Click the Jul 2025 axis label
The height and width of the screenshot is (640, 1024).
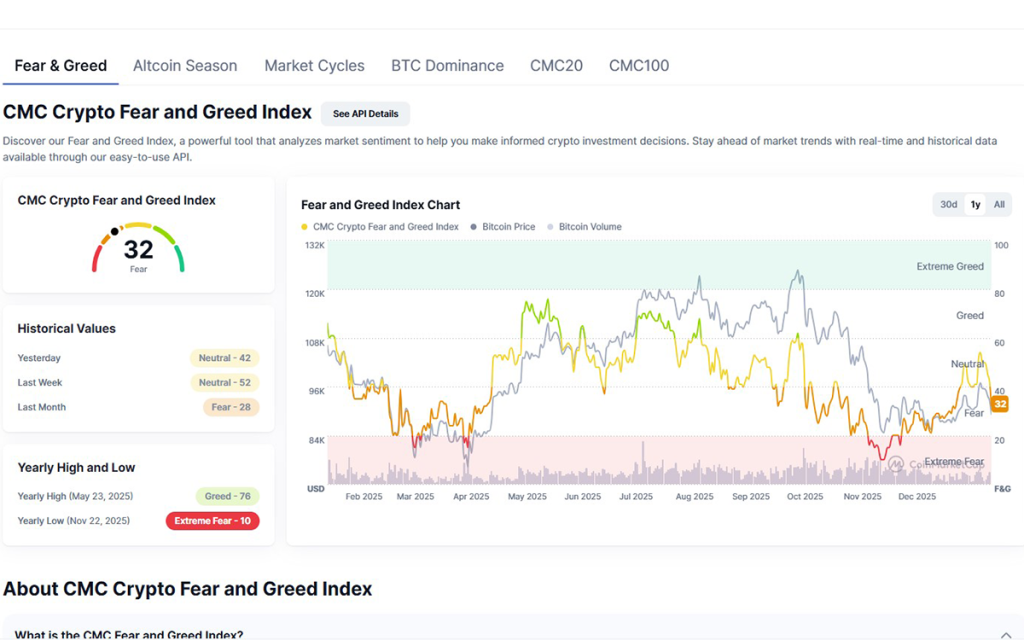pos(635,496)
